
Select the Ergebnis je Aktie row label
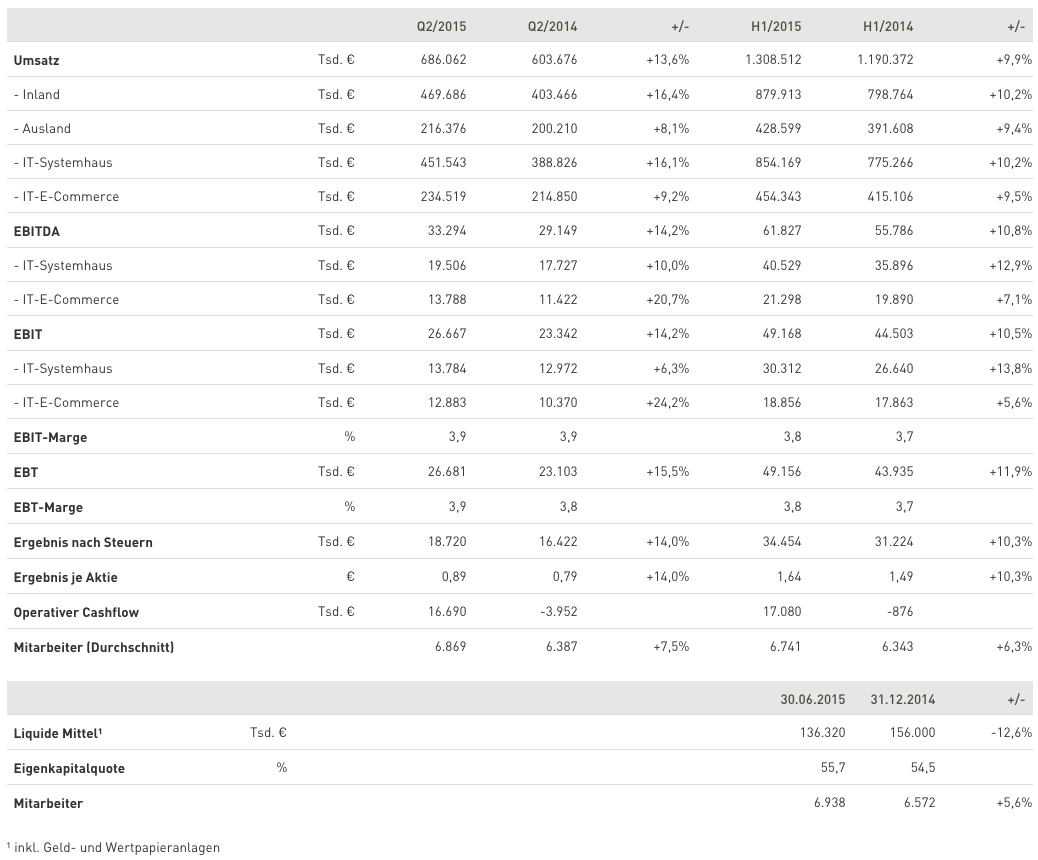(72, 578)
